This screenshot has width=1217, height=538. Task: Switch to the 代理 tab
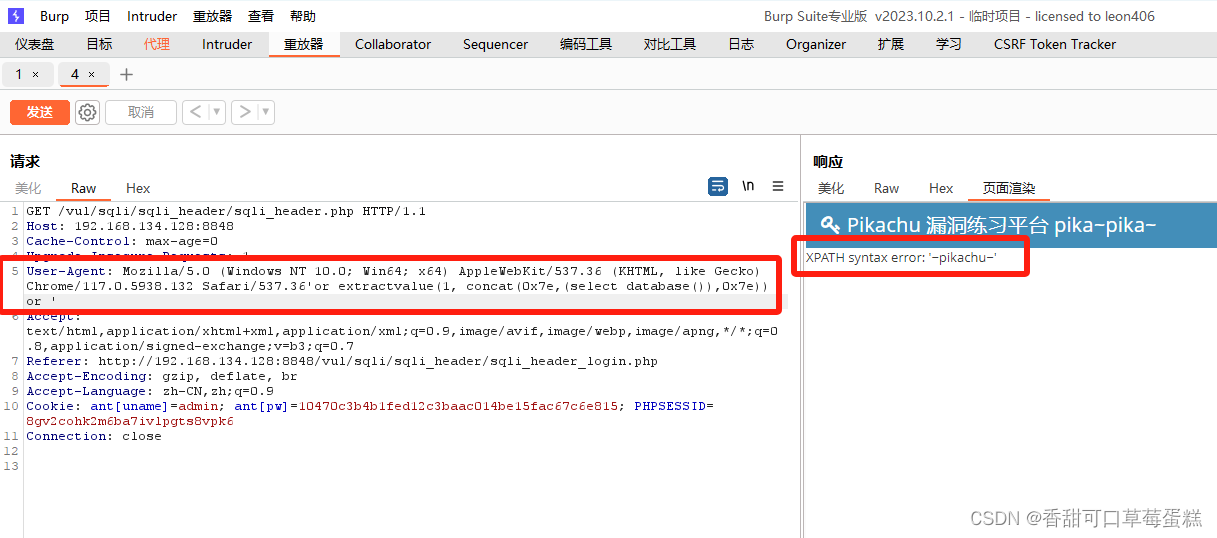157,44
